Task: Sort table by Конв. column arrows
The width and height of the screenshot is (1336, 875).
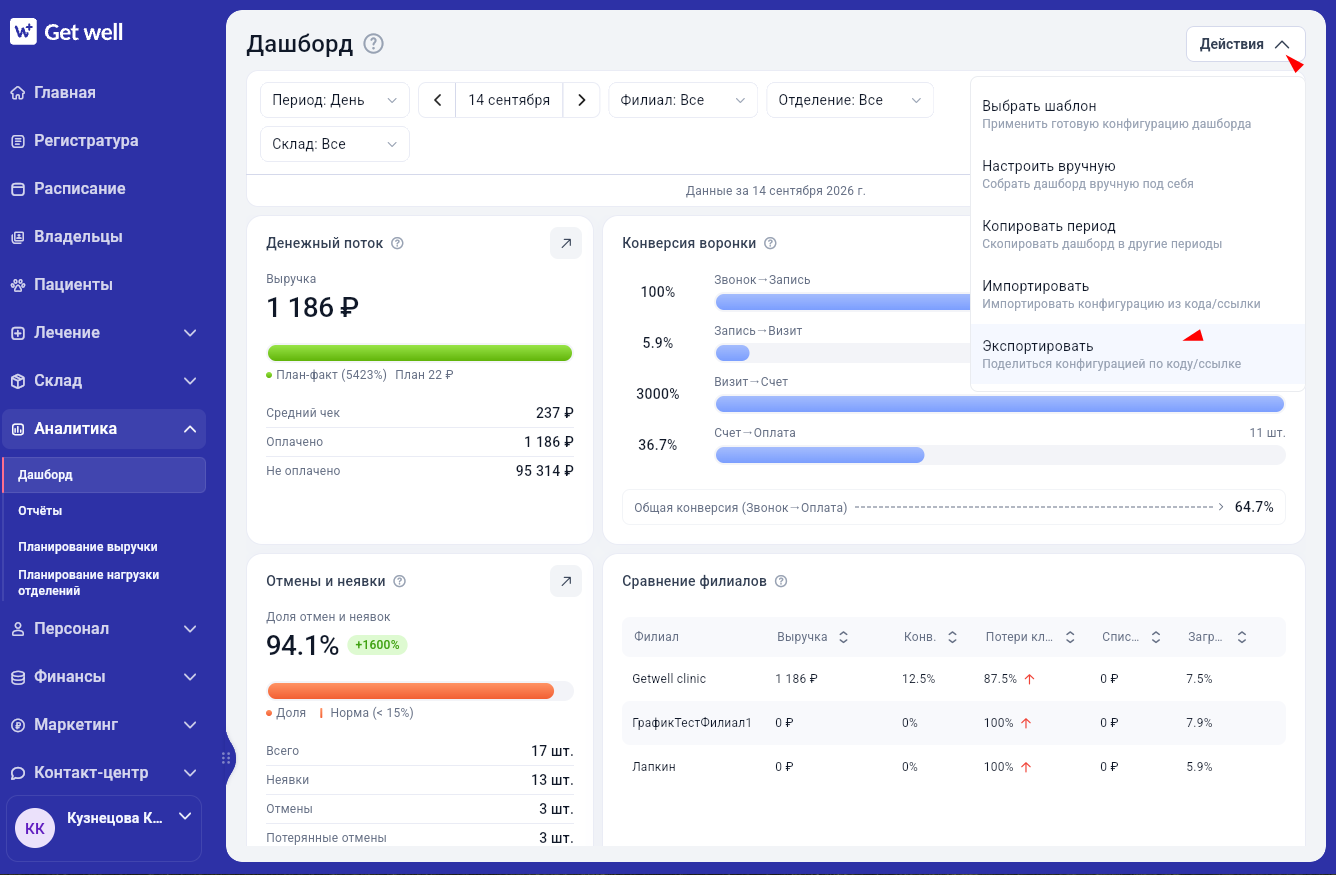Action: (x=952, y=637)
